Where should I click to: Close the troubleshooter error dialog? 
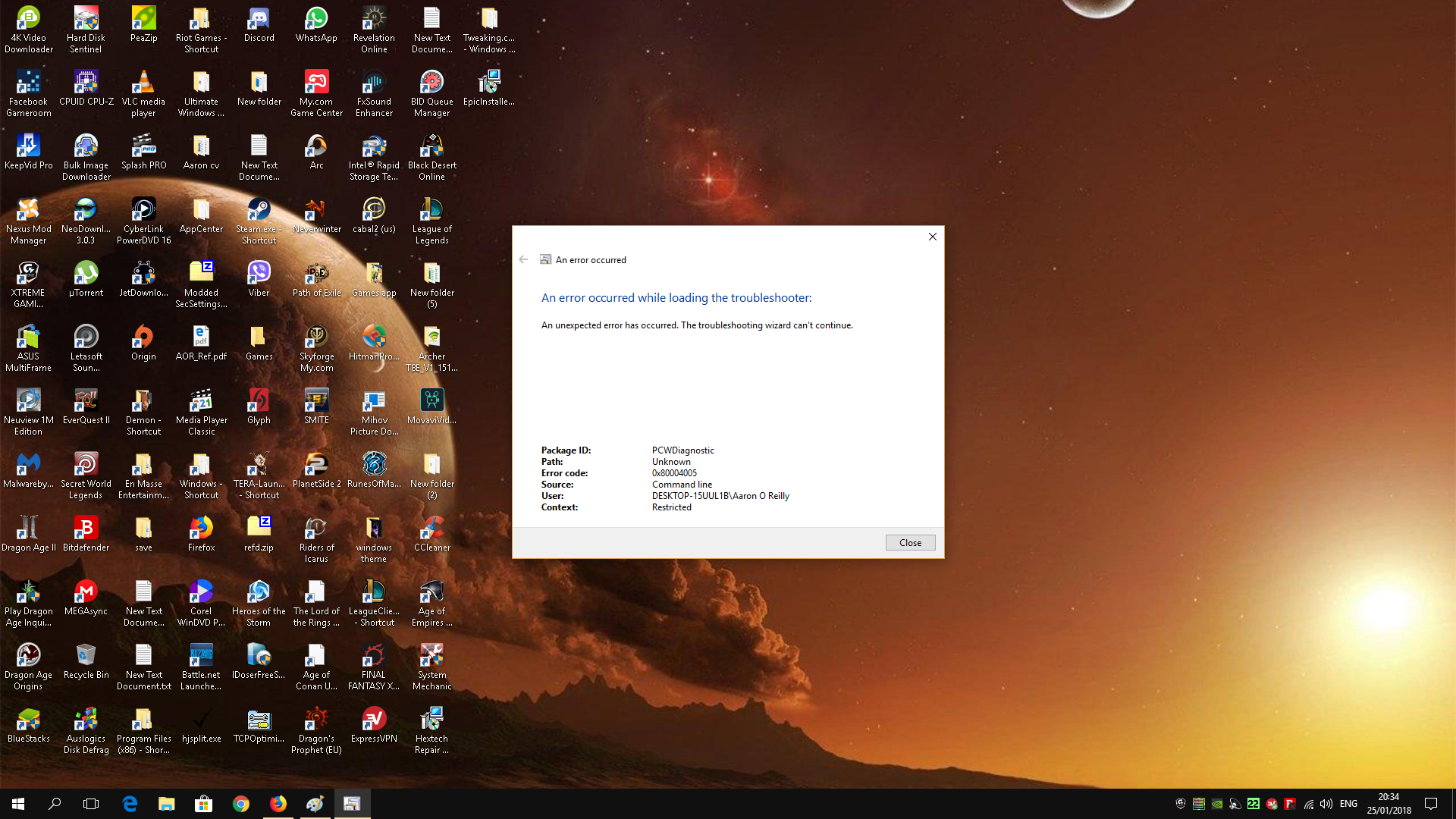point(910,541)
